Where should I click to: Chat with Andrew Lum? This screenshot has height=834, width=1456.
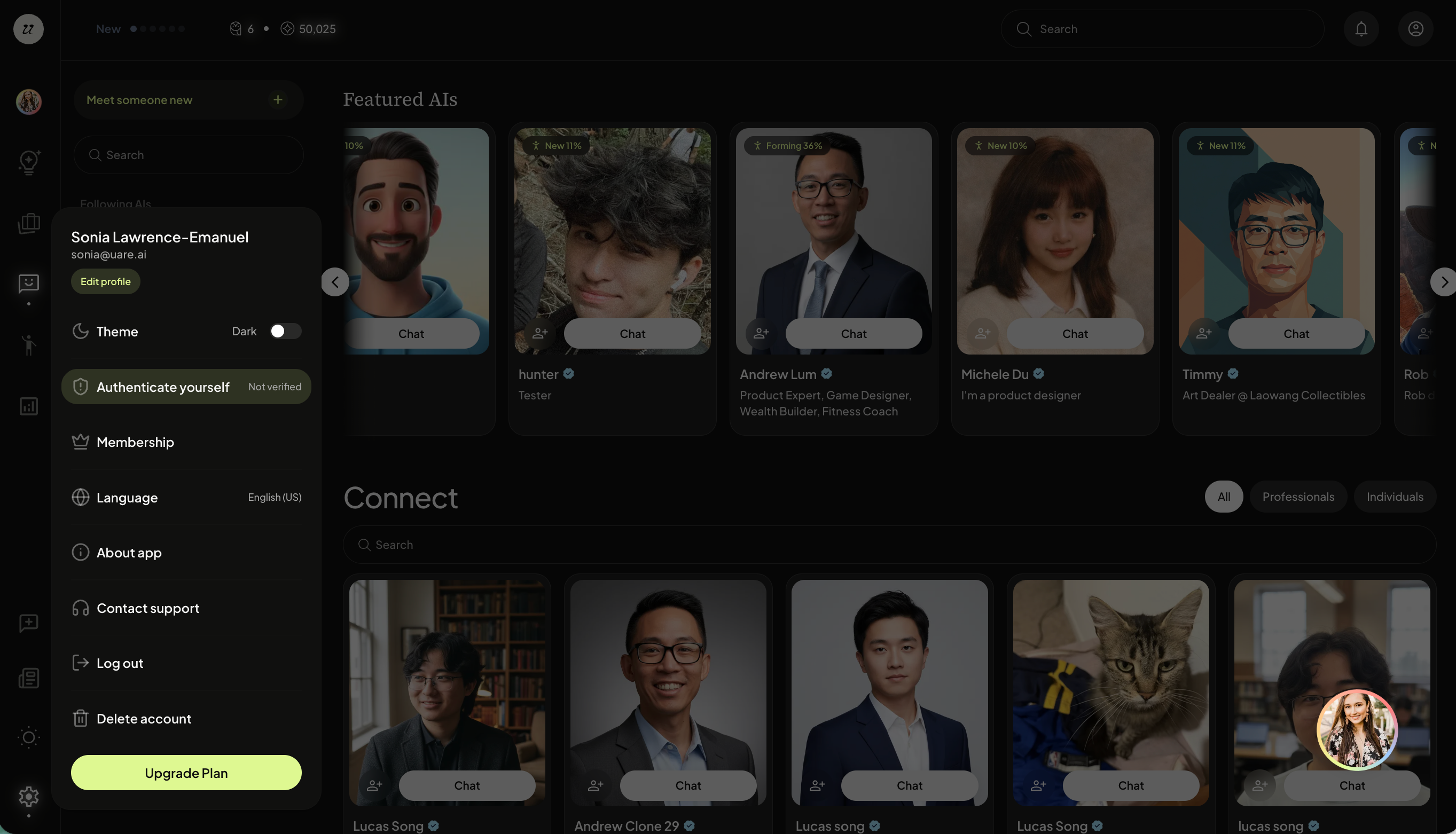click(x=853, y=333)
